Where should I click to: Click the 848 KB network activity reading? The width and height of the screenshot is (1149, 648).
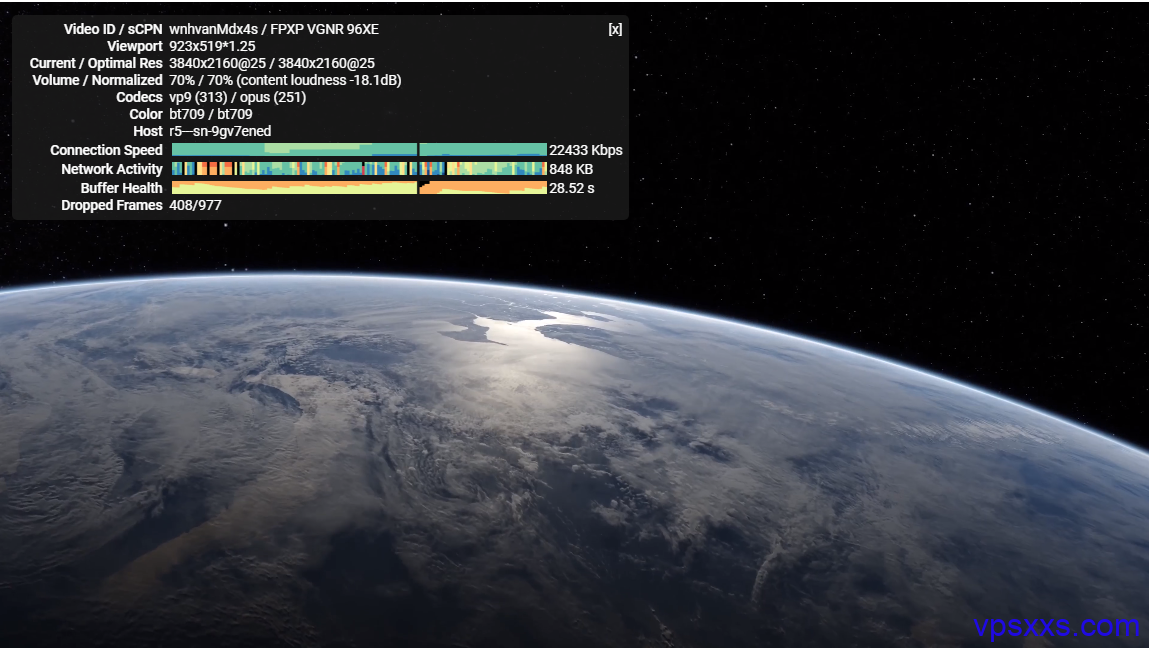(x=572, y=169)
